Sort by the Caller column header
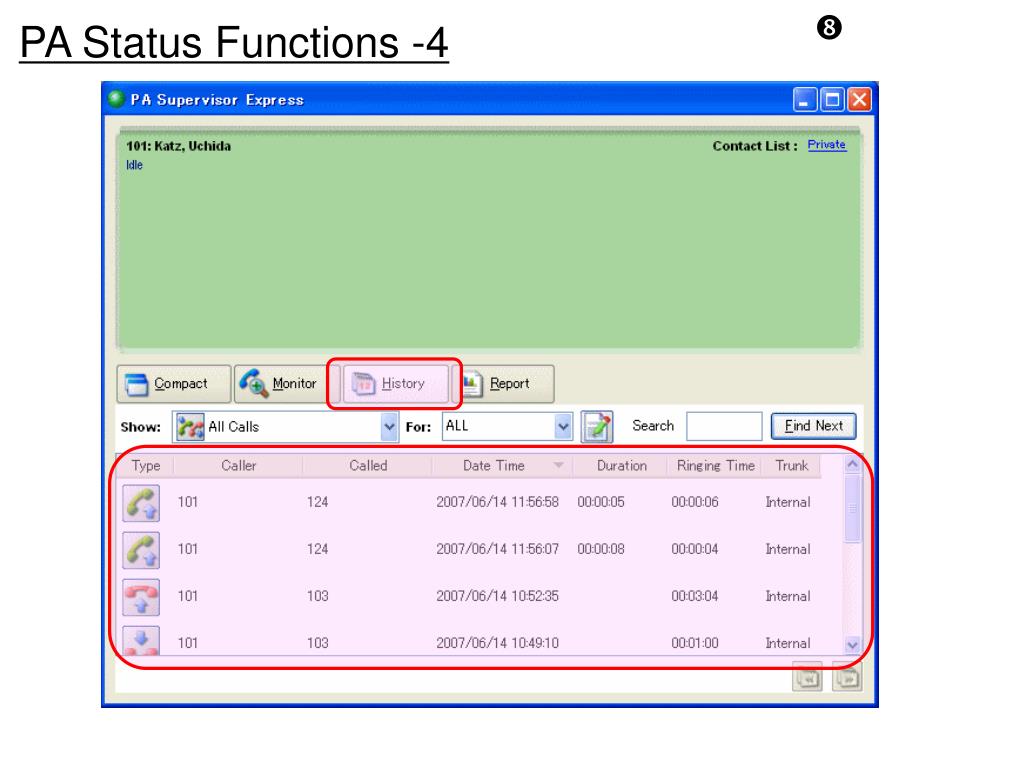1024x768 pixels. pyautogui.click(x=238, y=466)
